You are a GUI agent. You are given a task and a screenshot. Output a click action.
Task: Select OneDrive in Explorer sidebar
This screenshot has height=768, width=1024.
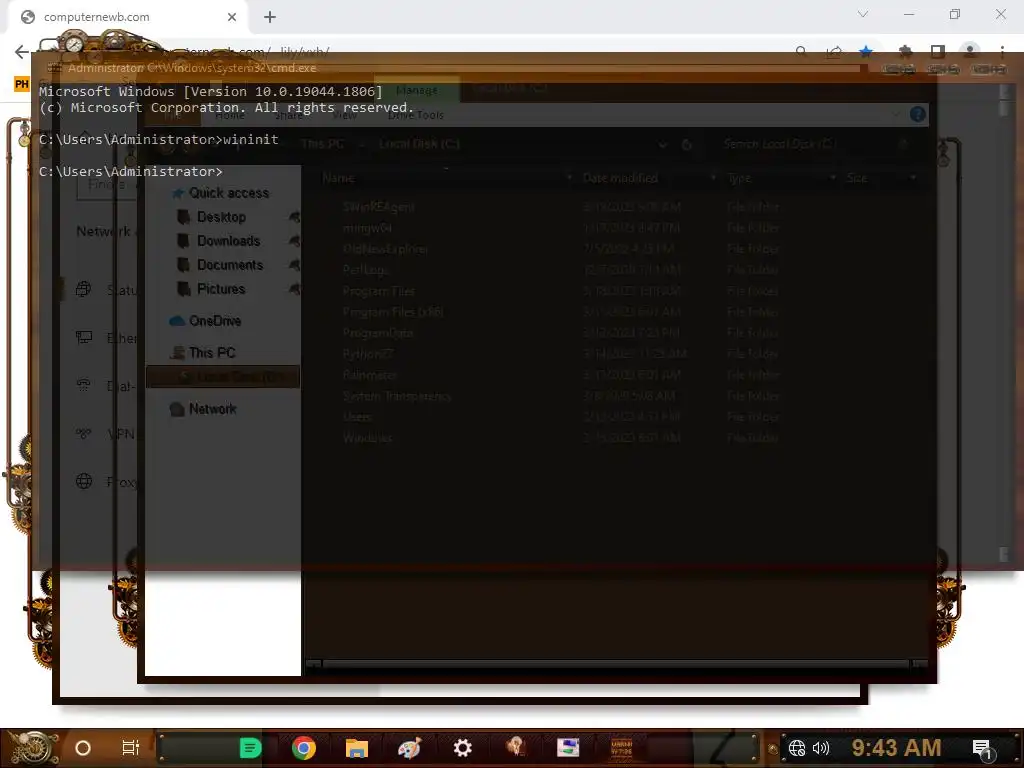pos(205,321)
